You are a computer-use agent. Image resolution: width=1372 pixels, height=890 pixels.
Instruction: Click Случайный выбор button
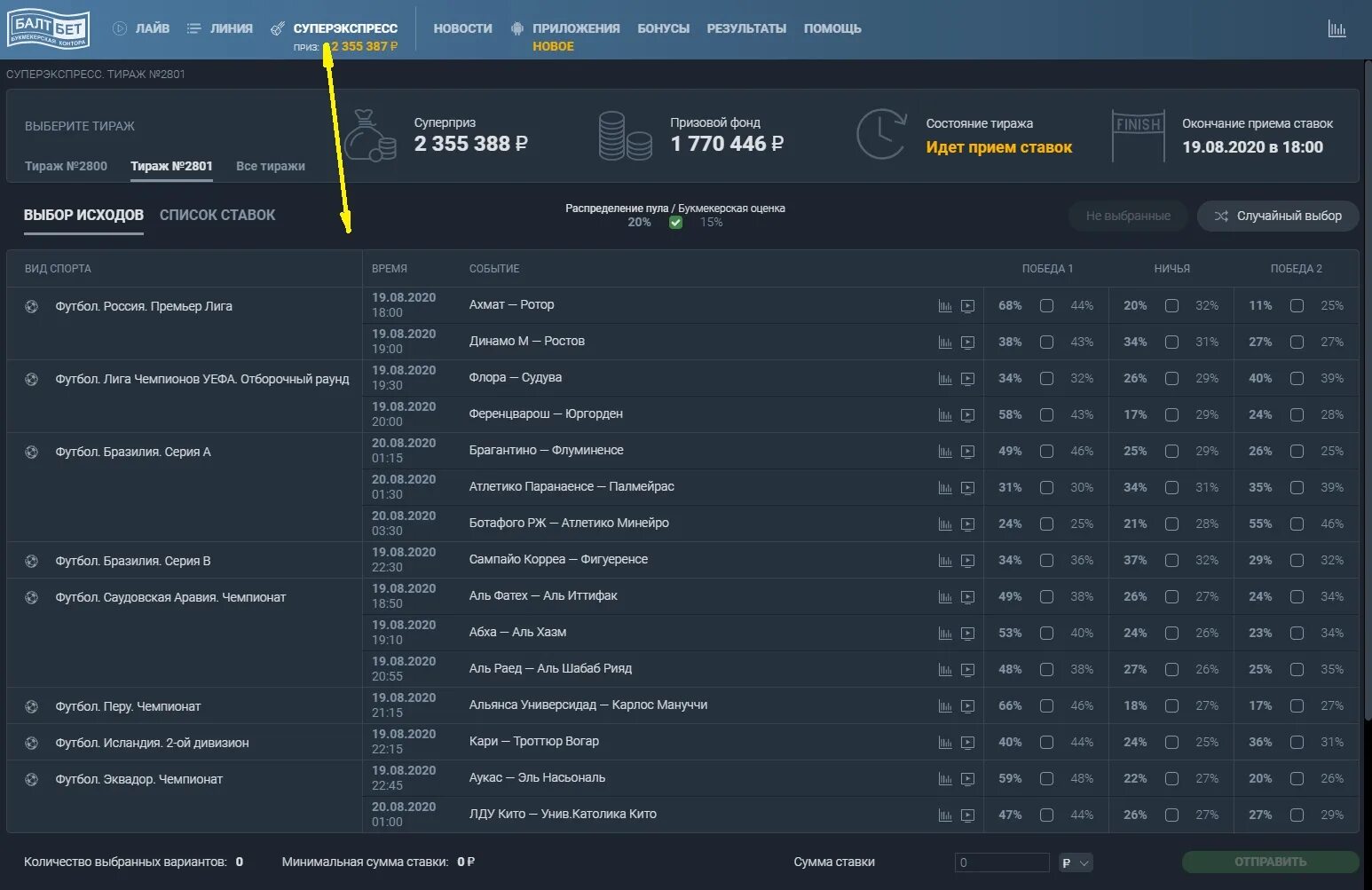click(x=1278, y=216)
